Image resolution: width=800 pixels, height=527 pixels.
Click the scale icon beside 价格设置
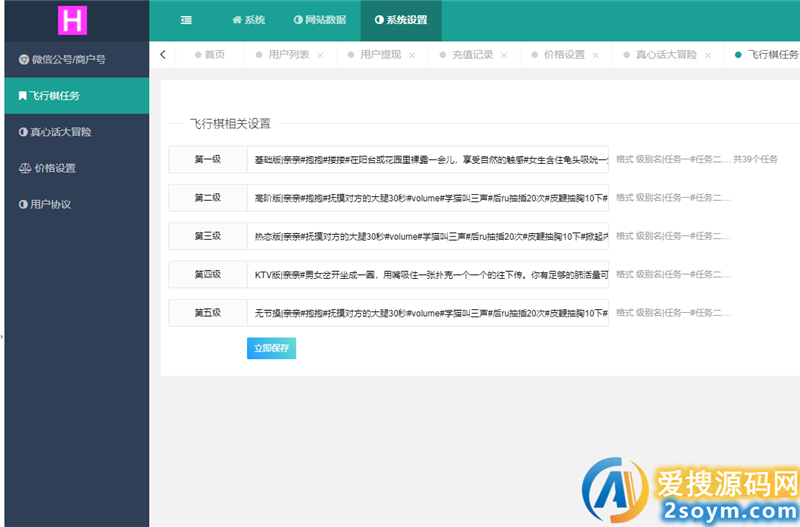[25, 168]
